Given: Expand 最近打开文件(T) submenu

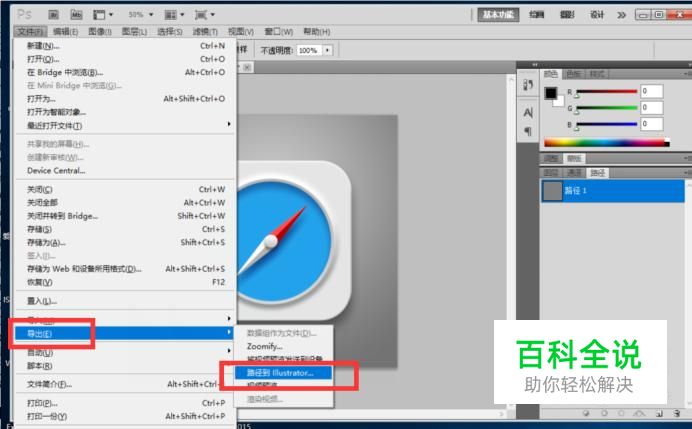Looking at the screenshot, I should [x=126, y=125].
